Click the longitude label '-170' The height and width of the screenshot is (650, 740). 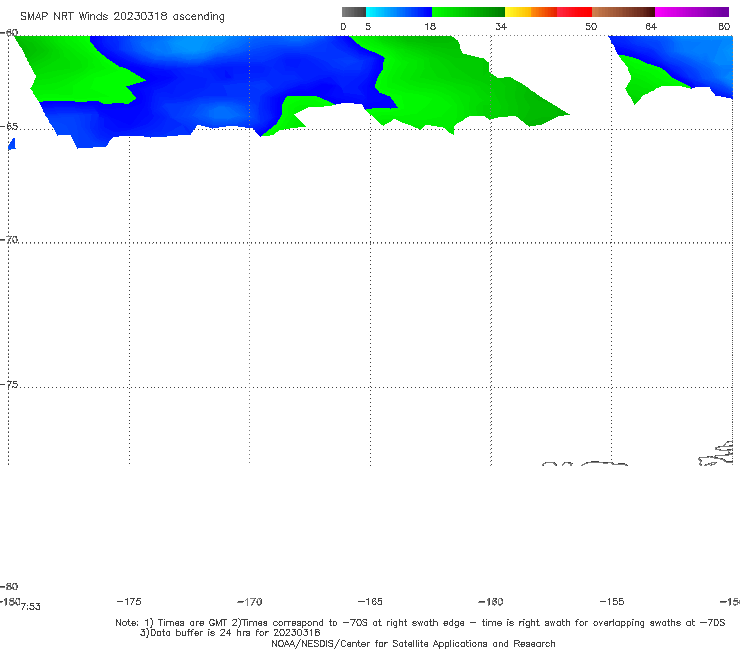coord(250,602)
